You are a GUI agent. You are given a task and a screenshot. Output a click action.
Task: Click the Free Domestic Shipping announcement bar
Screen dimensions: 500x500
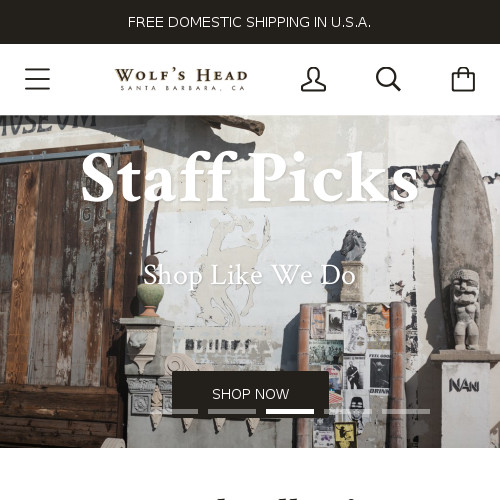click(250, 22)
